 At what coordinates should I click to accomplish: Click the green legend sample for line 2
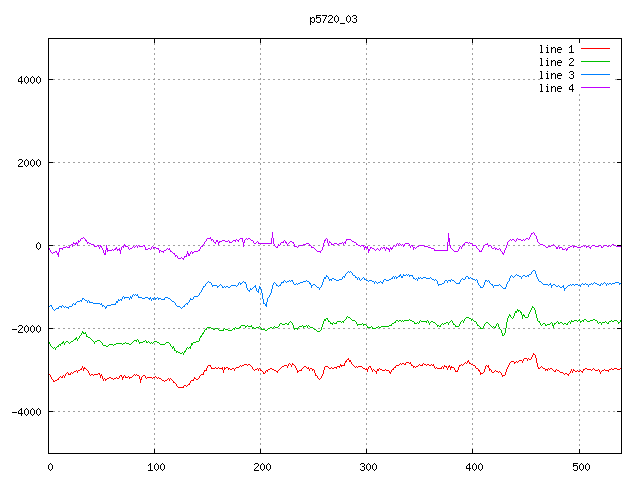(595, 62)
